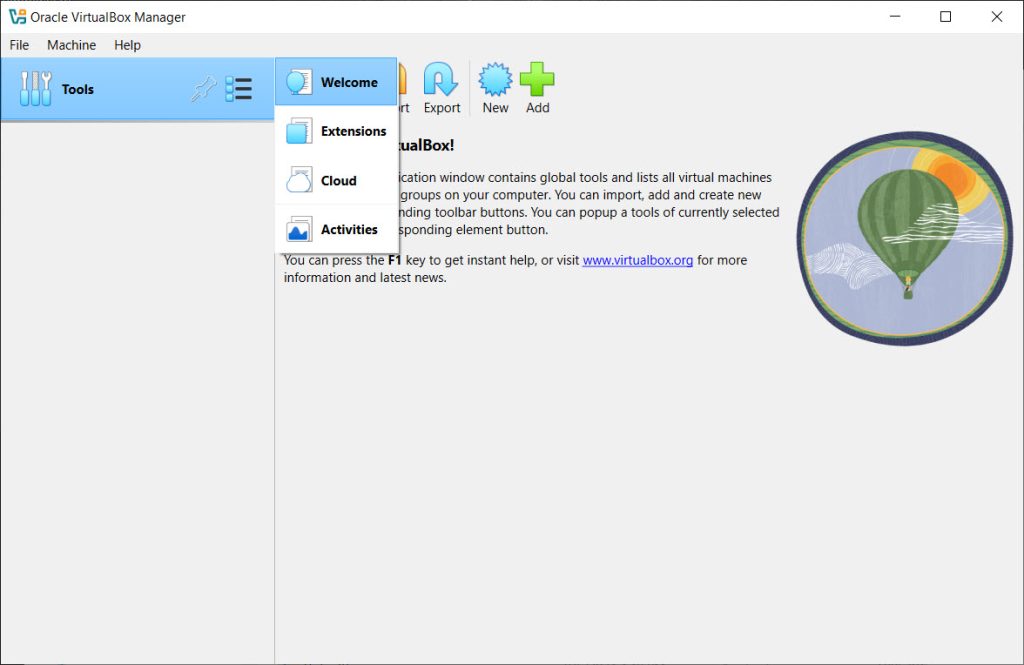Viewport: 1024px width, 665px height.
Task: Close the VirtualBox Manager window
Action: [x=997, y=16]
